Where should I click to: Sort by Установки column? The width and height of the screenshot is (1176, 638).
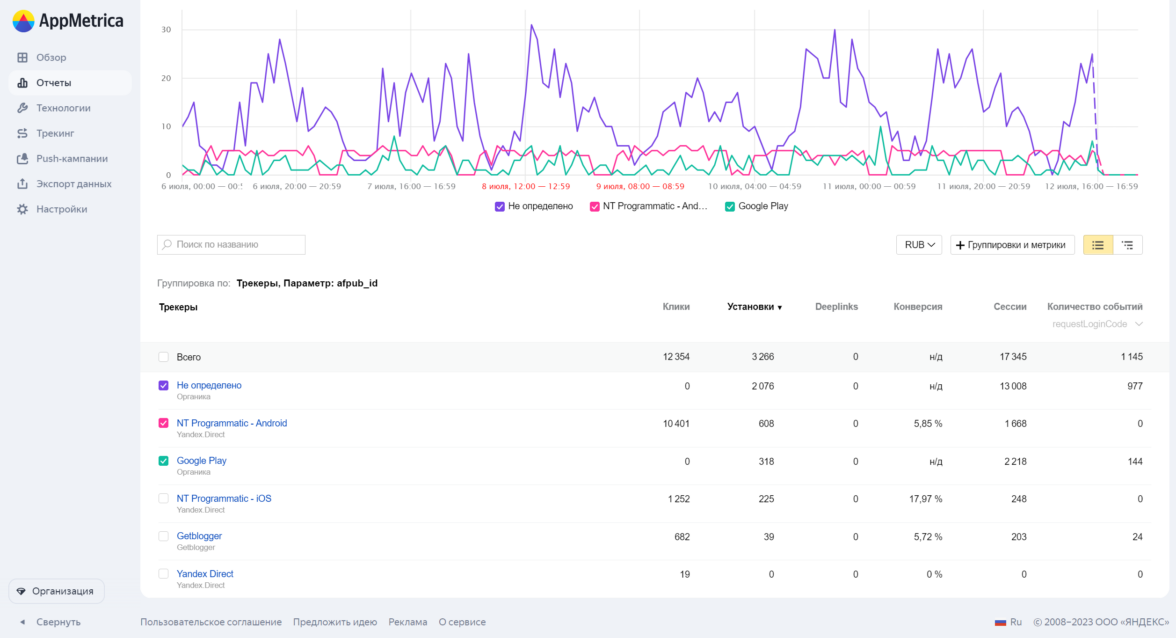point(754,307)
